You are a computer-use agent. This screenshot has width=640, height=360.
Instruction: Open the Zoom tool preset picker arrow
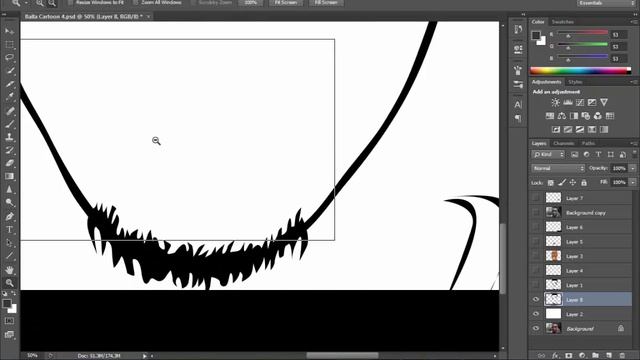pyautogui.click(x=26, y=3)
